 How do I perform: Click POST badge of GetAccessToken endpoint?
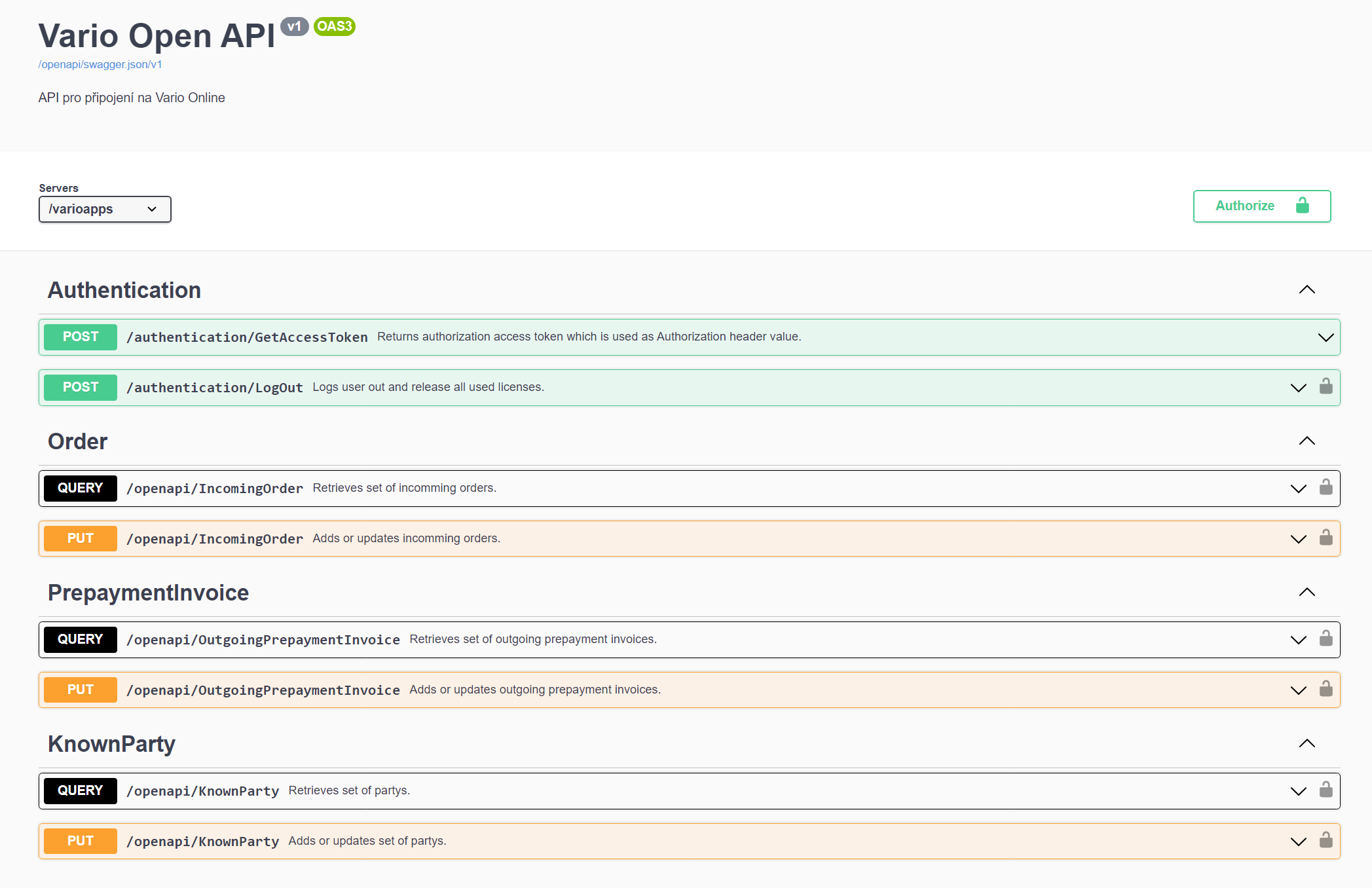(x=81, y=337)
